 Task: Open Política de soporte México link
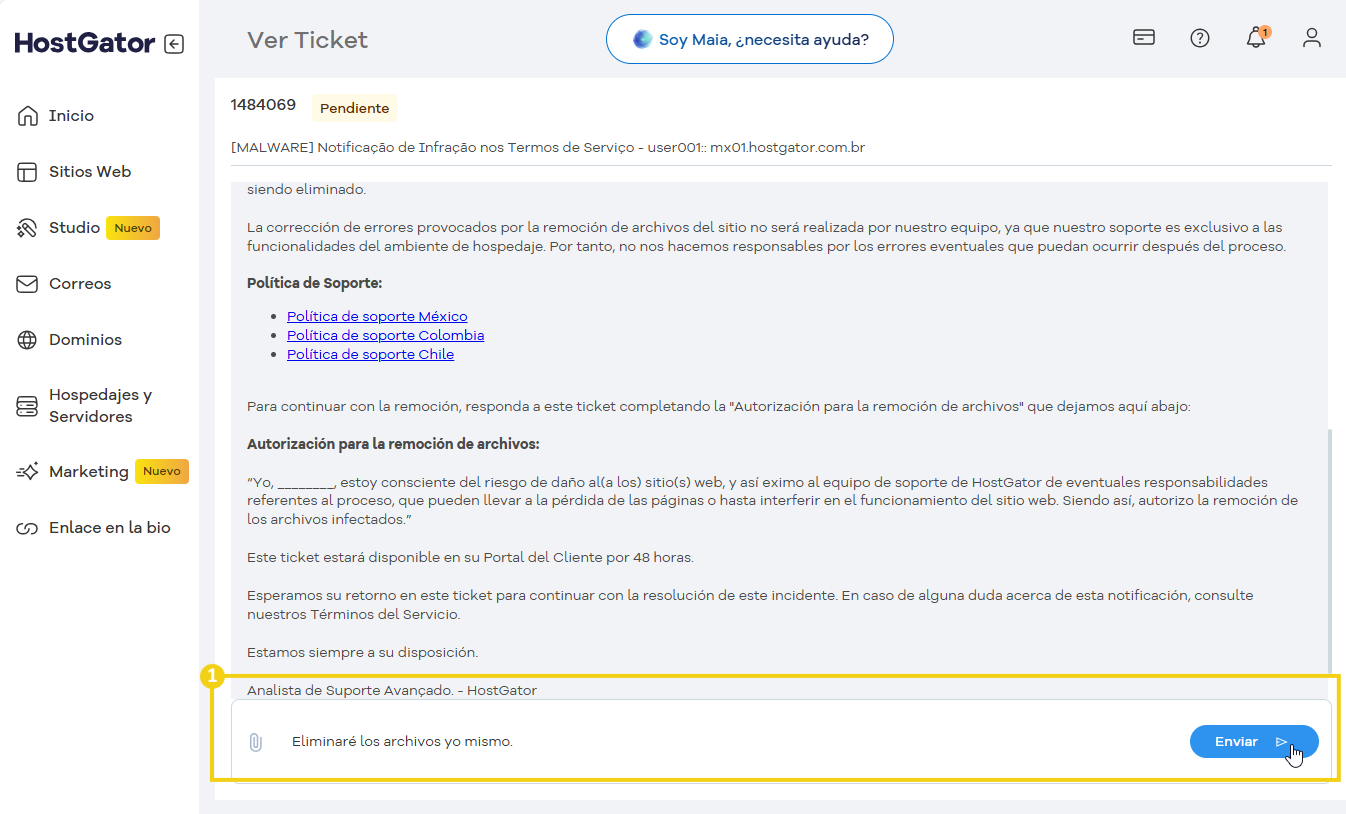[x=377, y=317]
